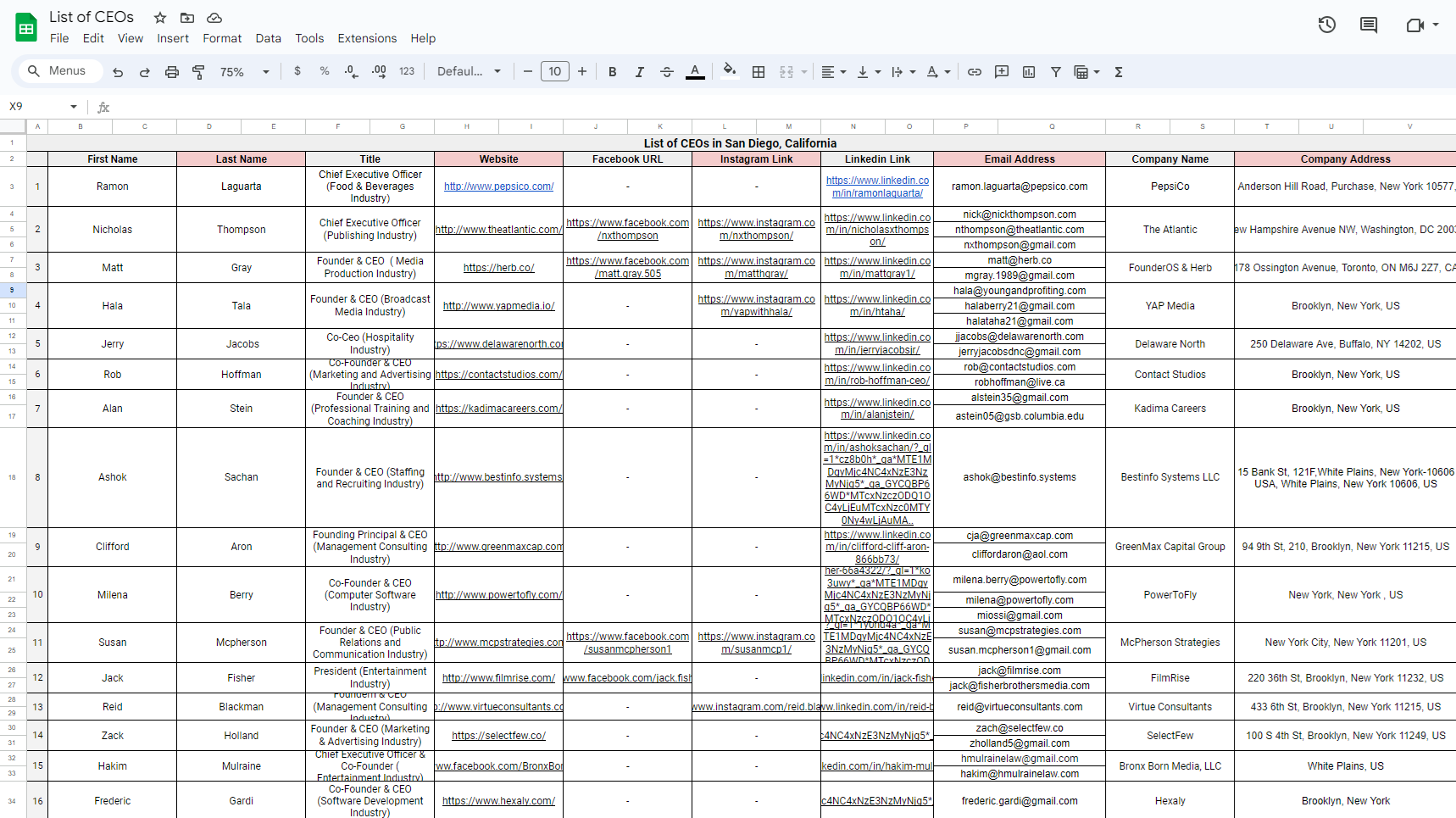
Task: Select cell containing ashok@bestinfo.systems
Action: pyautogui.click(x=1020, y=477)
